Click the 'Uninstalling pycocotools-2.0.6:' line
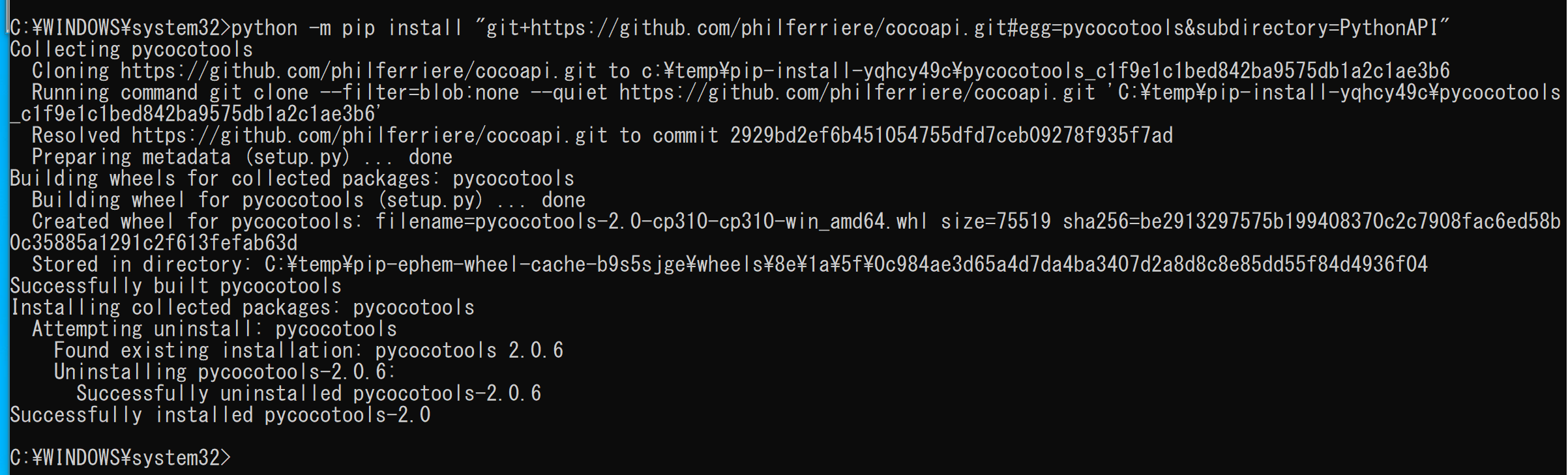 [x=225, y=371]
